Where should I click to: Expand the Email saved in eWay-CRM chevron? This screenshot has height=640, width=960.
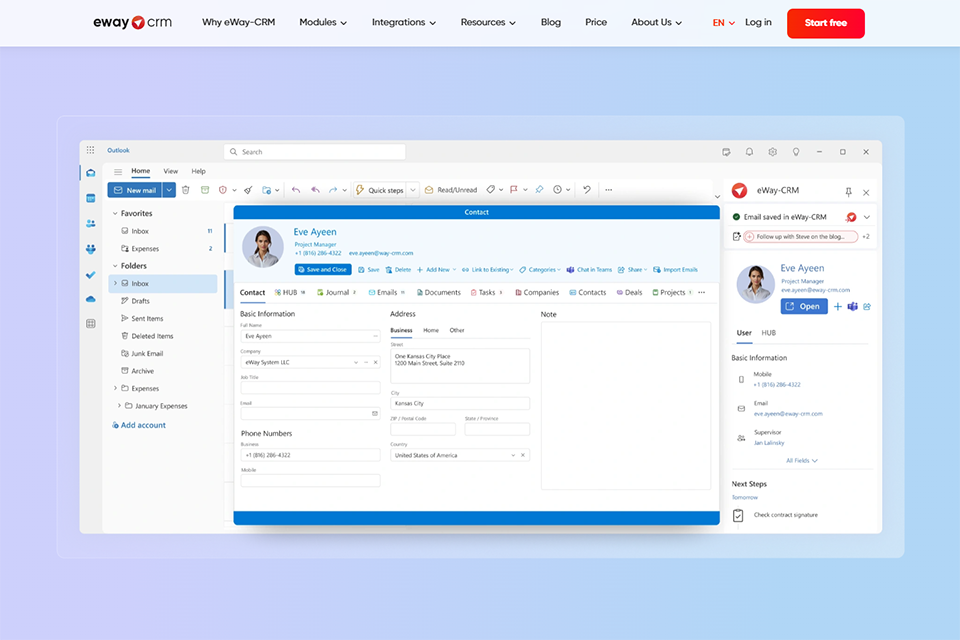pos(867,217)
